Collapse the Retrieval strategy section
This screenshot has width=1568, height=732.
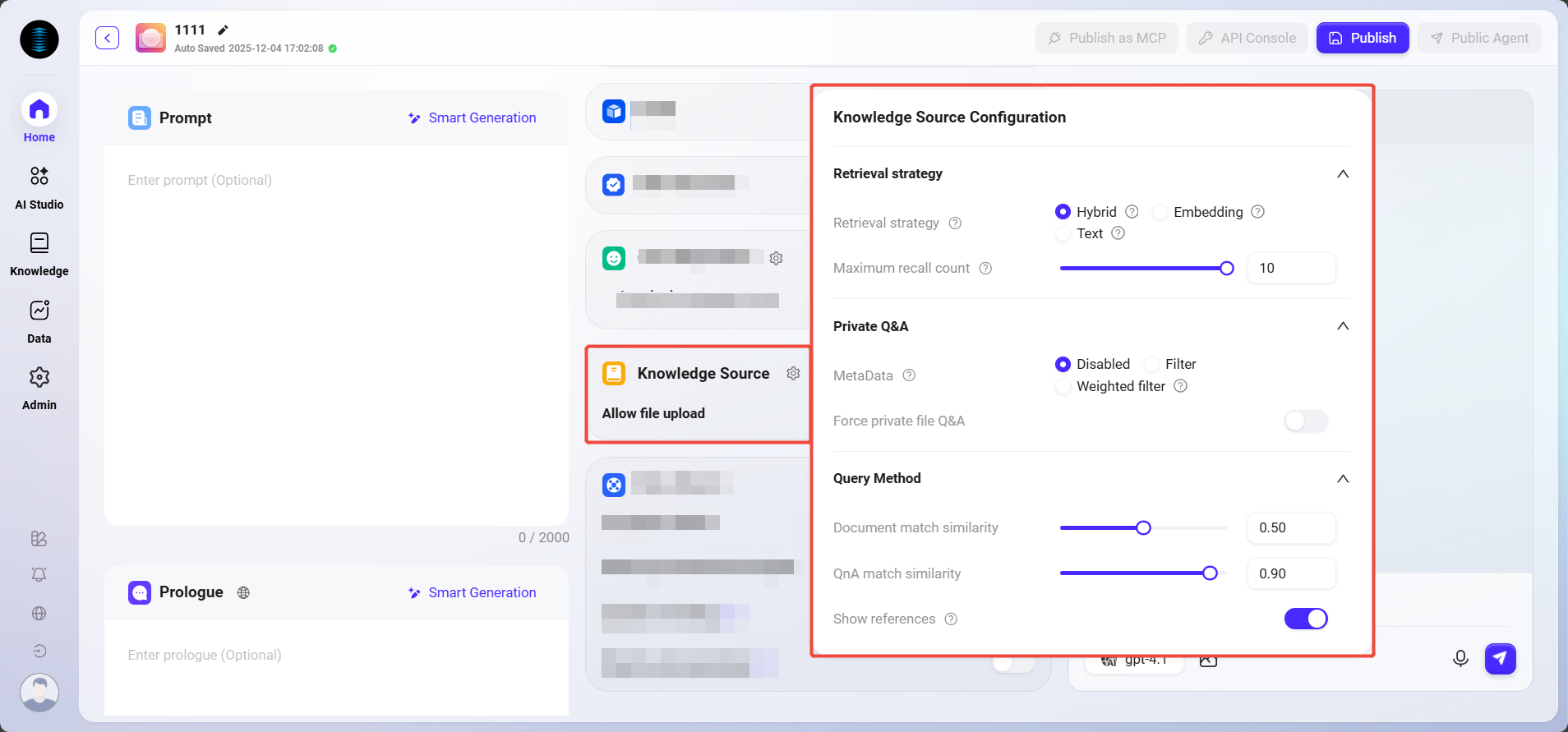(x=1342, y=174)
